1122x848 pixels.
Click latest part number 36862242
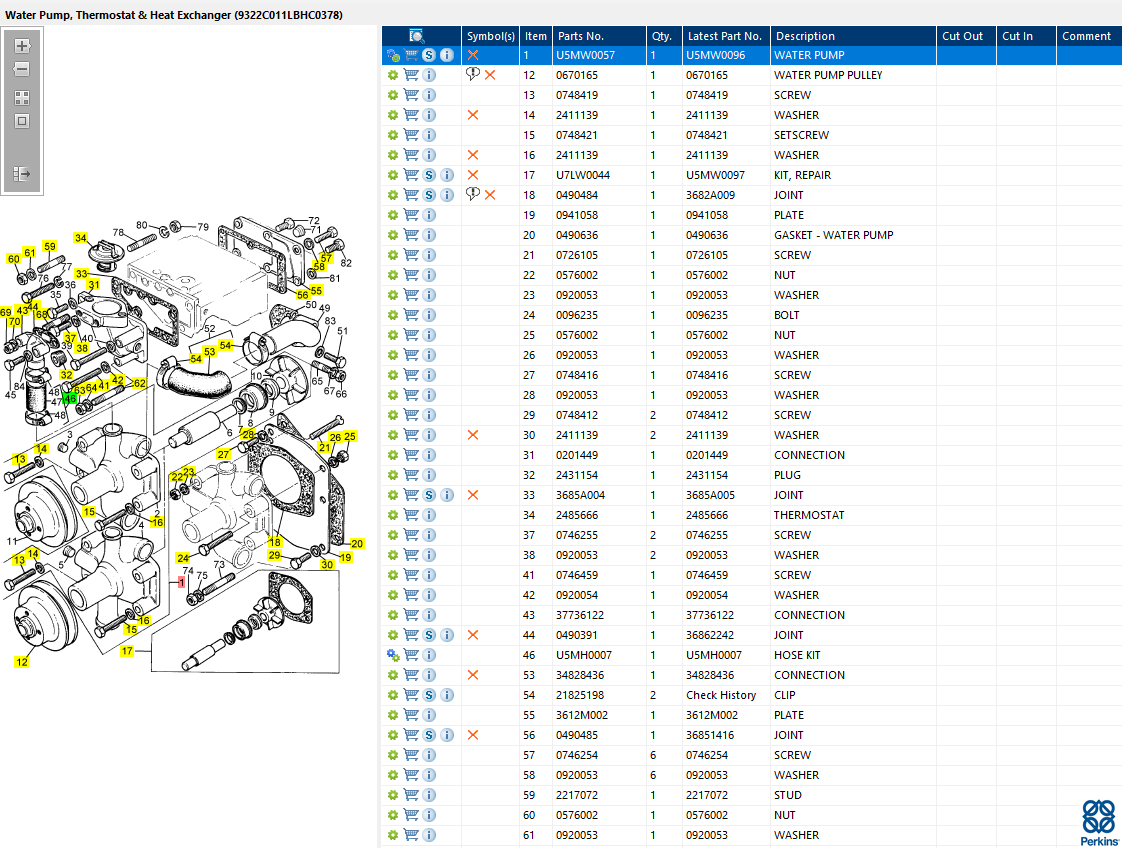(709, 635)
